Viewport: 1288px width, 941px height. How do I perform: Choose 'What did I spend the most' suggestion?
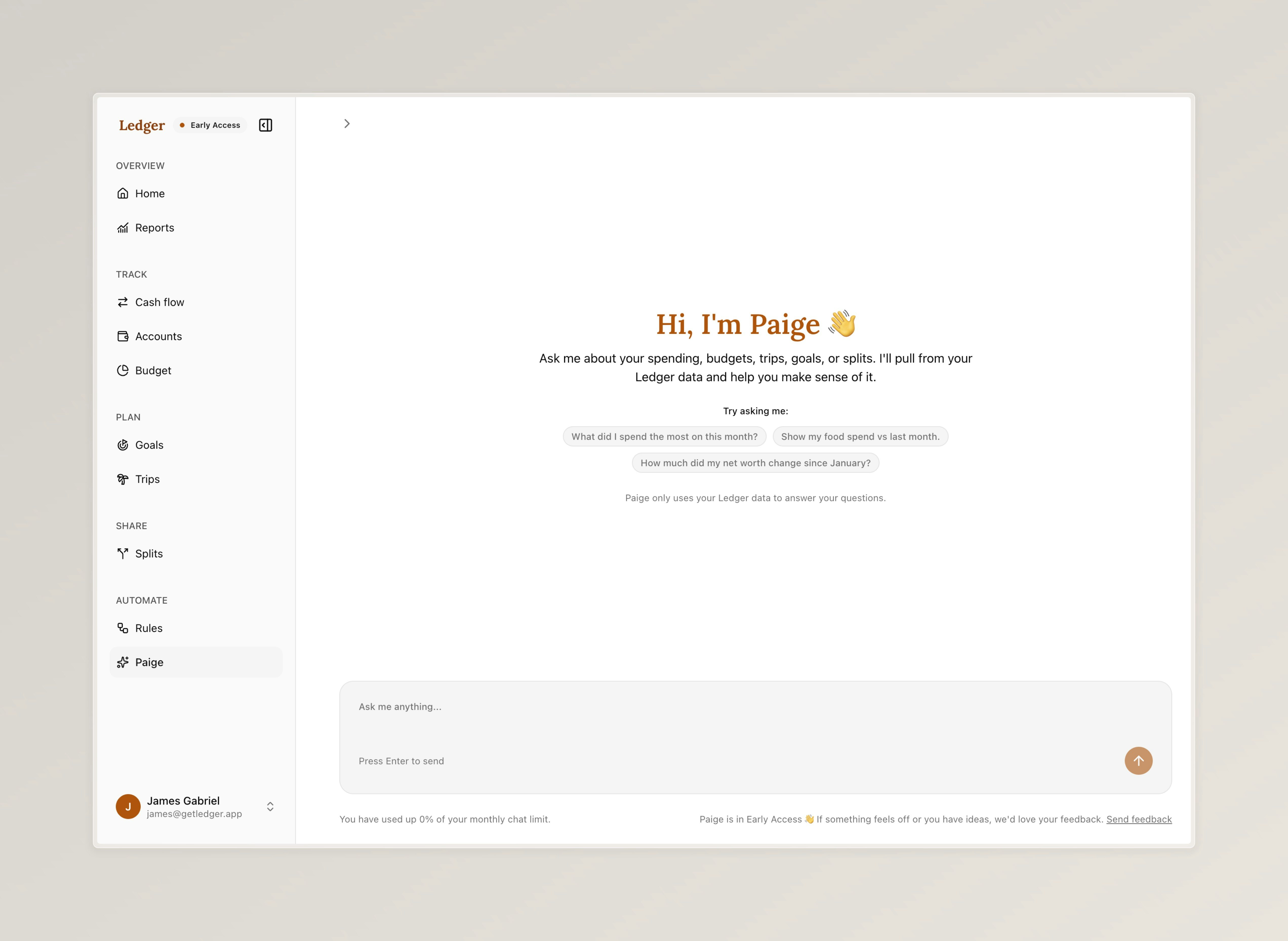664,437
